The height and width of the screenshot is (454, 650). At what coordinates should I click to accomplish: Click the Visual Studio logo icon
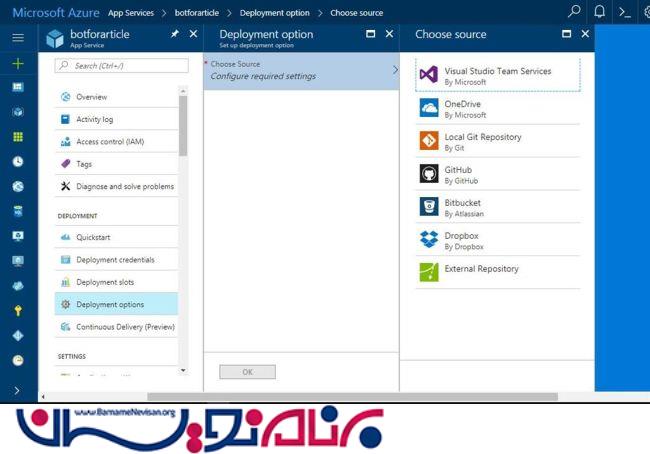tap(429, 75)
